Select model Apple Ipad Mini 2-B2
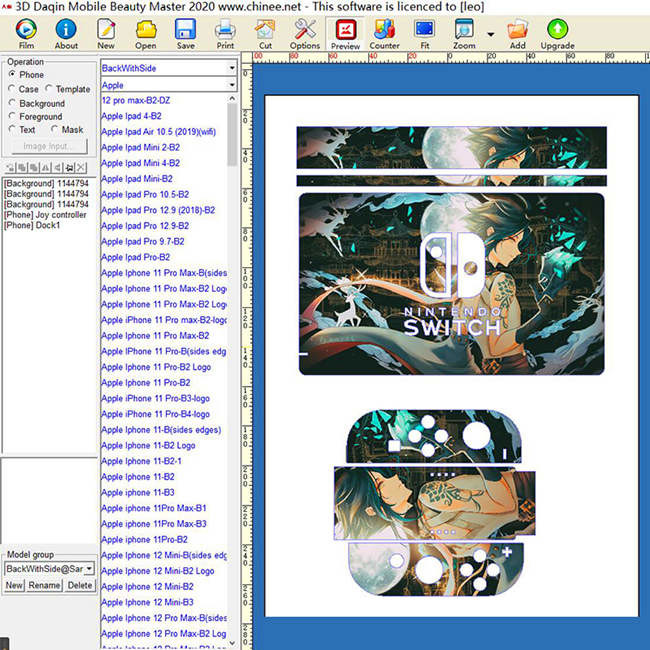Image resolution: width=650 pixels, height=650 pixels. pos(141,147)
